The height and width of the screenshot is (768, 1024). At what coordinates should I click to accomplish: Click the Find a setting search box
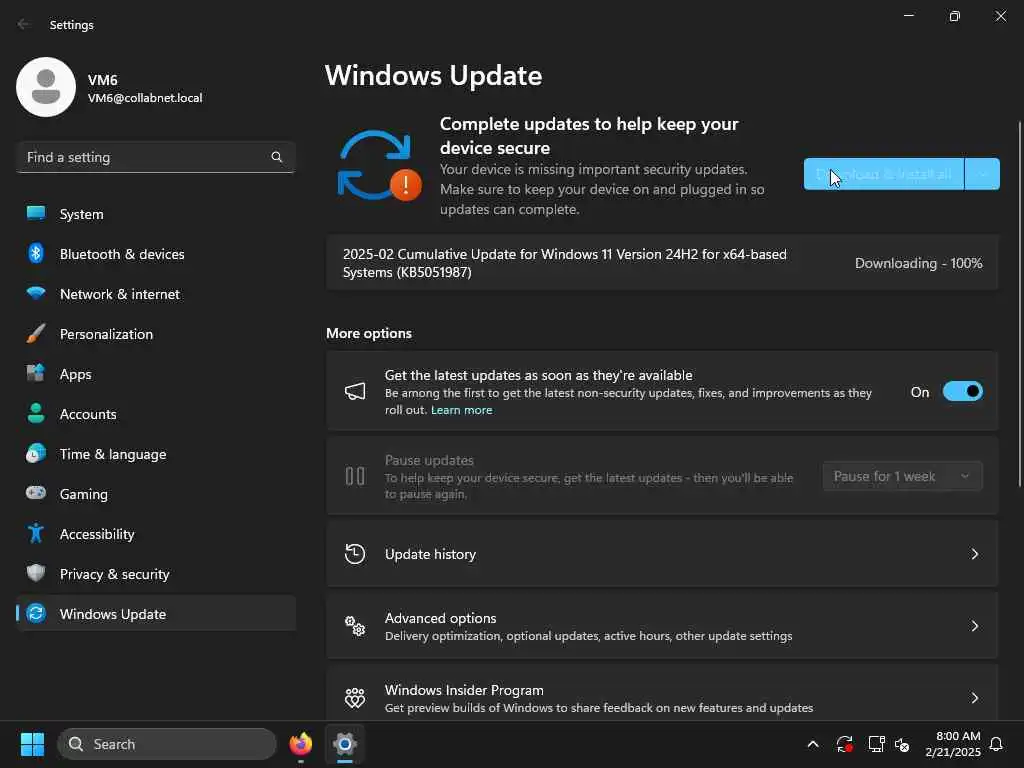point(155,157)
